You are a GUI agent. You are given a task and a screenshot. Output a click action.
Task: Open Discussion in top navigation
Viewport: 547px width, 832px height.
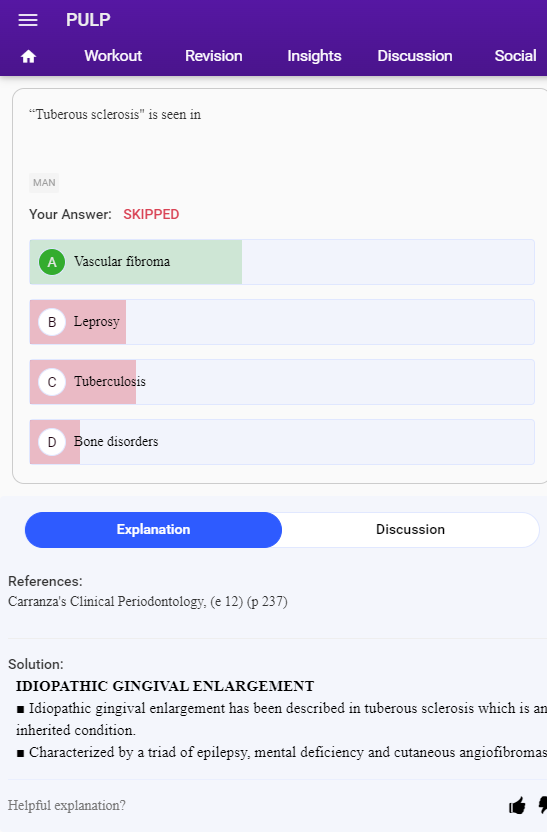click(x=415, y=56)
